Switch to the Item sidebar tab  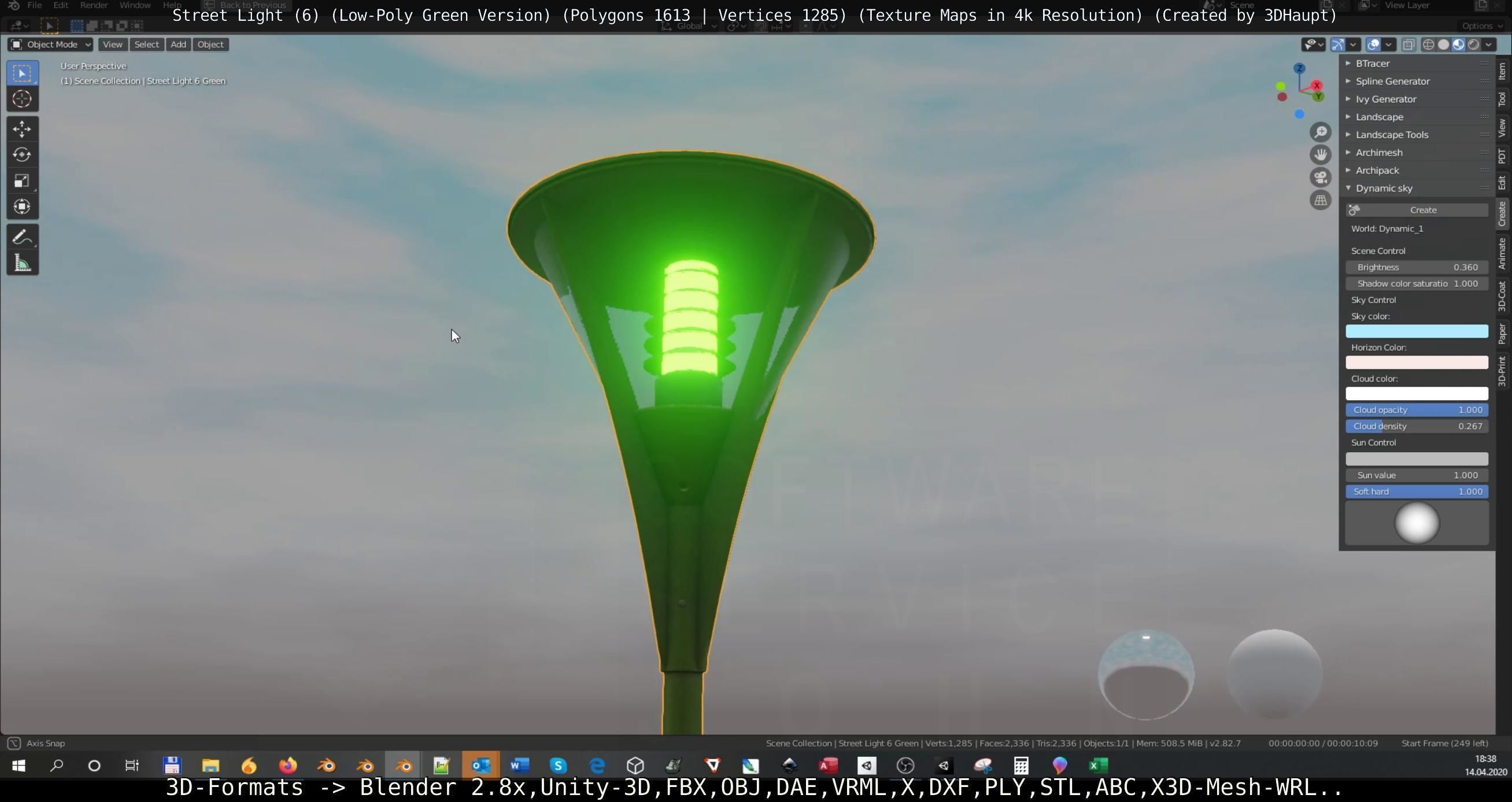[x=1503, y=72]
